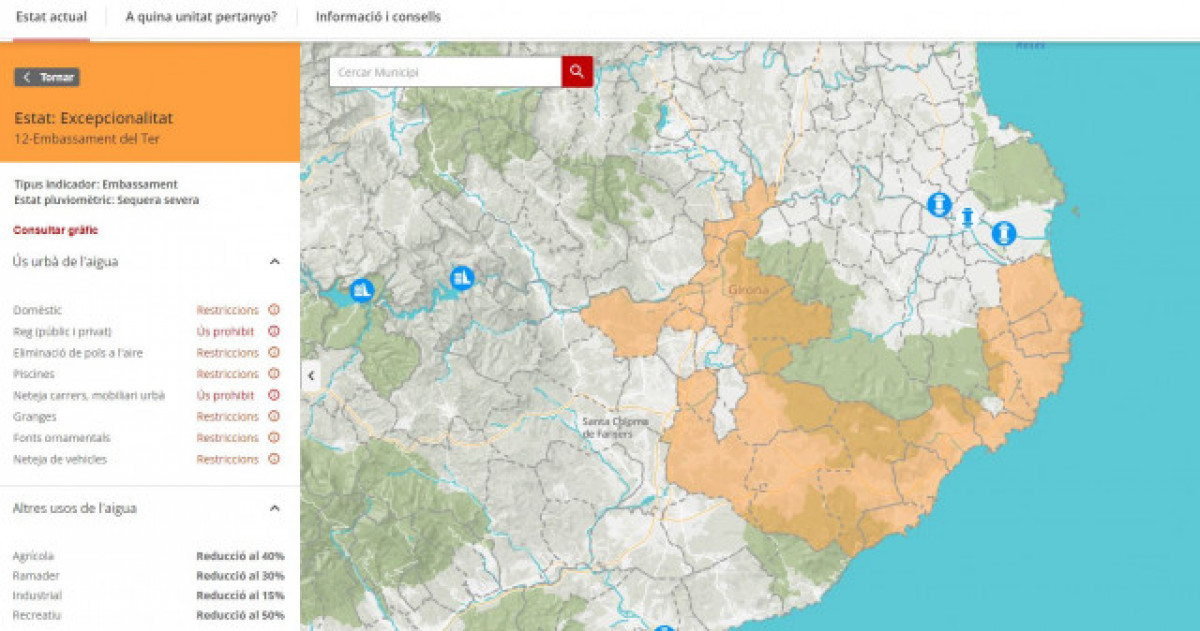The height and width of the screenshot is (631, 1200).
Task: Go to Informació i consells tab
Action: point(378,17)
